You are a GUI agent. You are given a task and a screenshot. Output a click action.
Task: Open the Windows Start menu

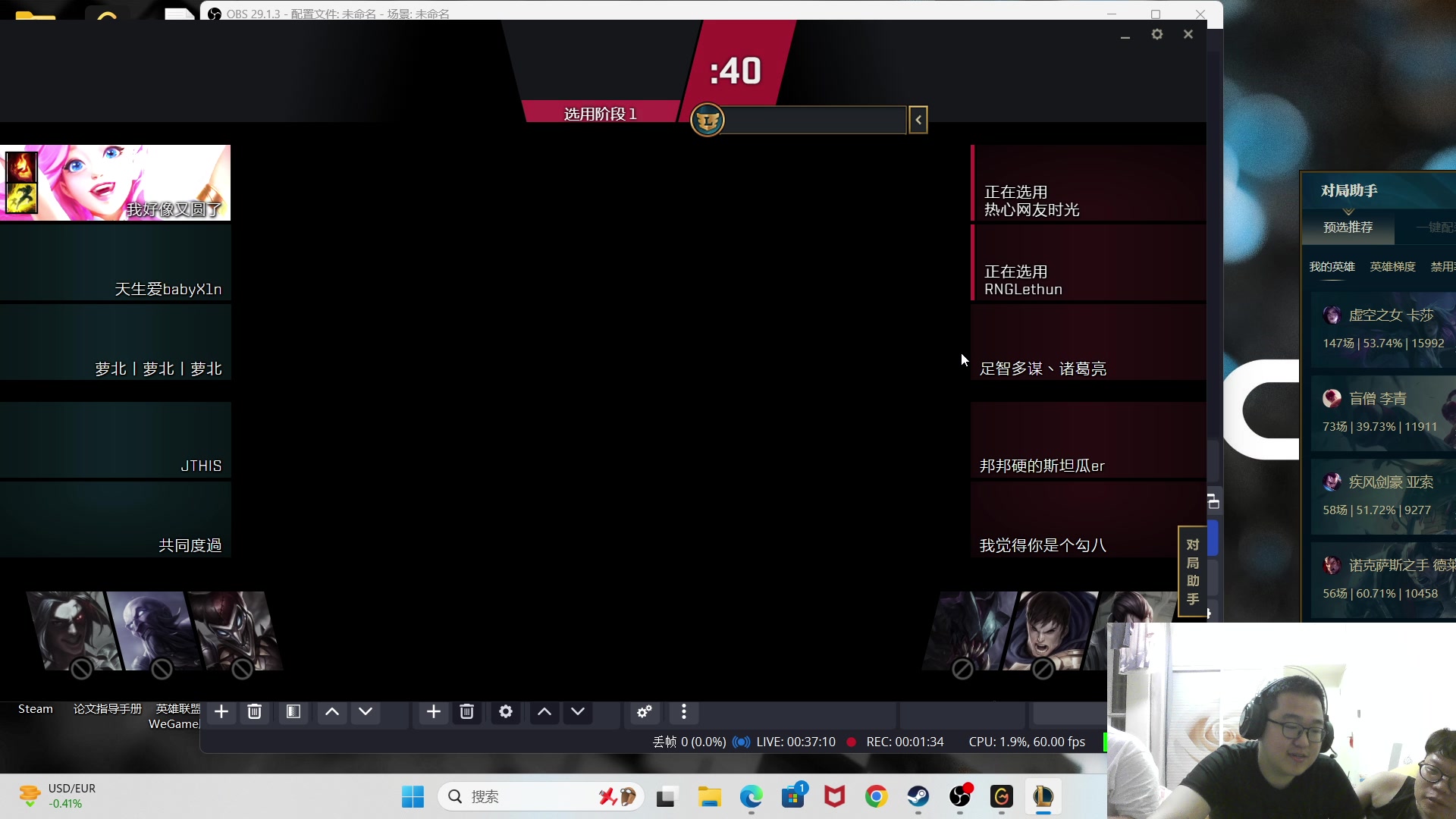coord(413,797)
